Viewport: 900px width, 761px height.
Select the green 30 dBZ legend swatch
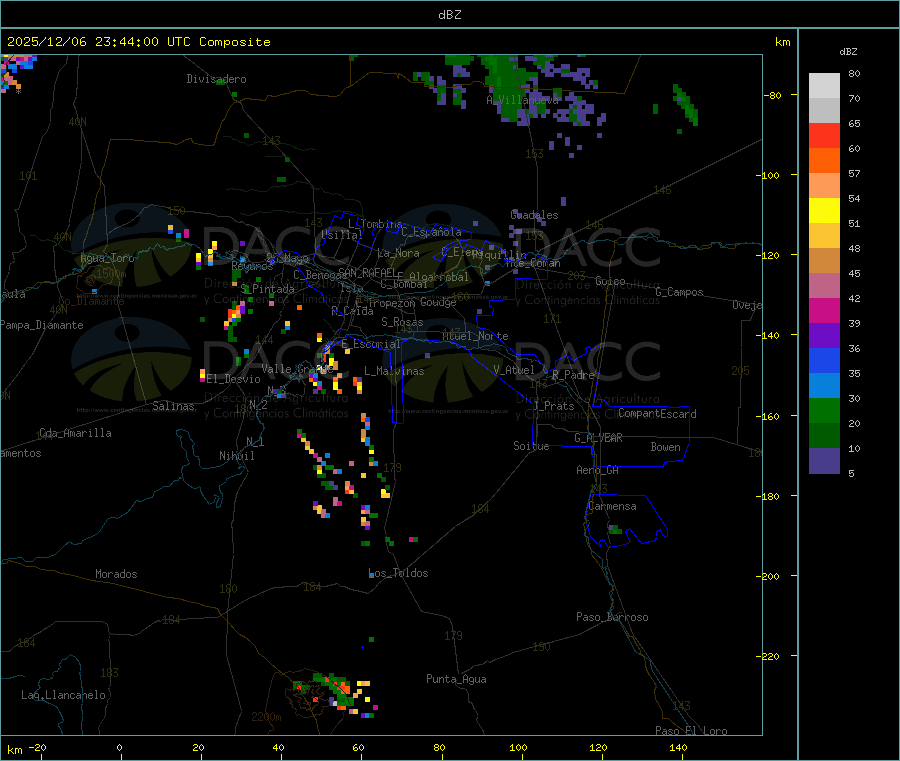824,410
